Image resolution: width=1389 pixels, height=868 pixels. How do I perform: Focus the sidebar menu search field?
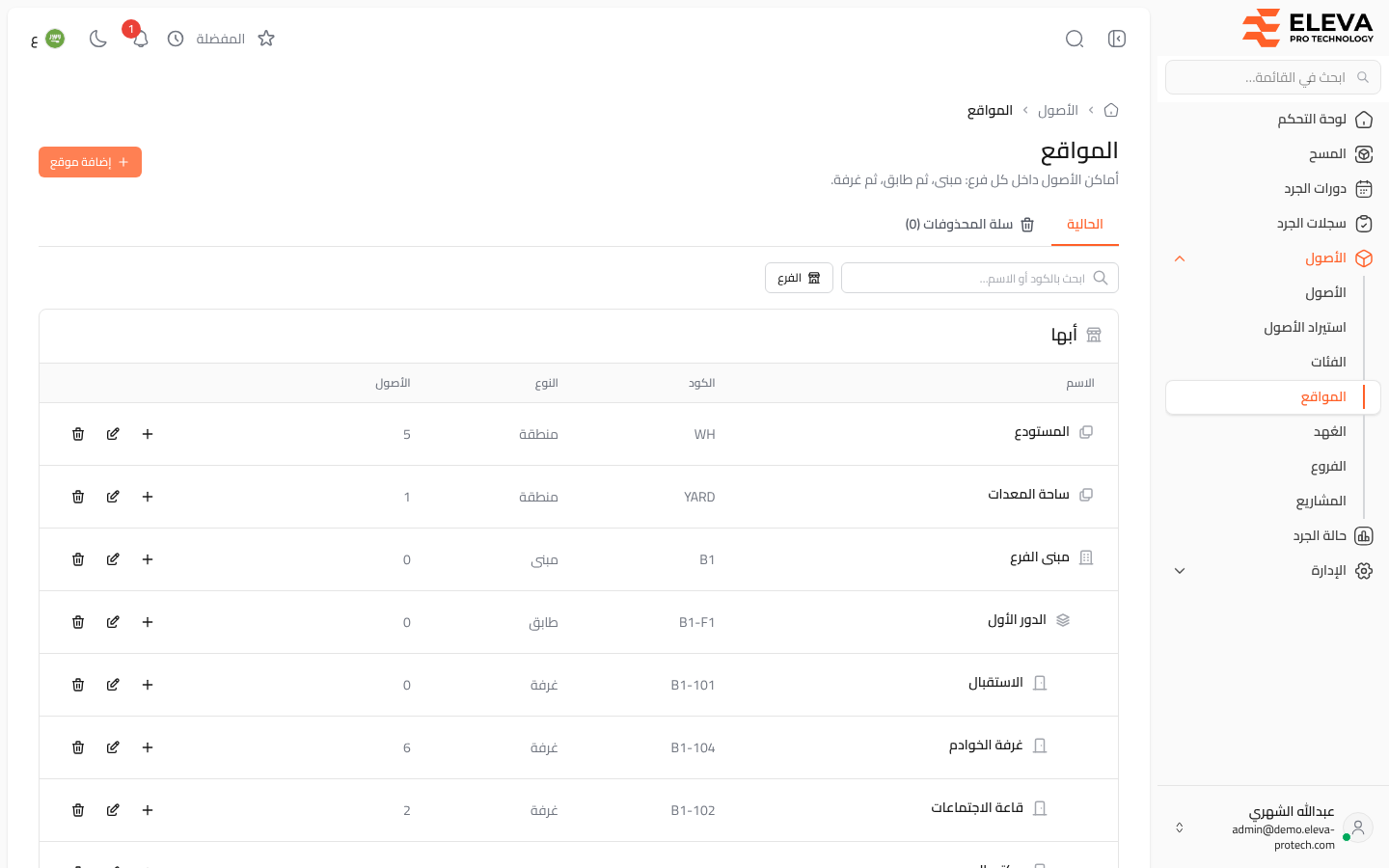1273,77
